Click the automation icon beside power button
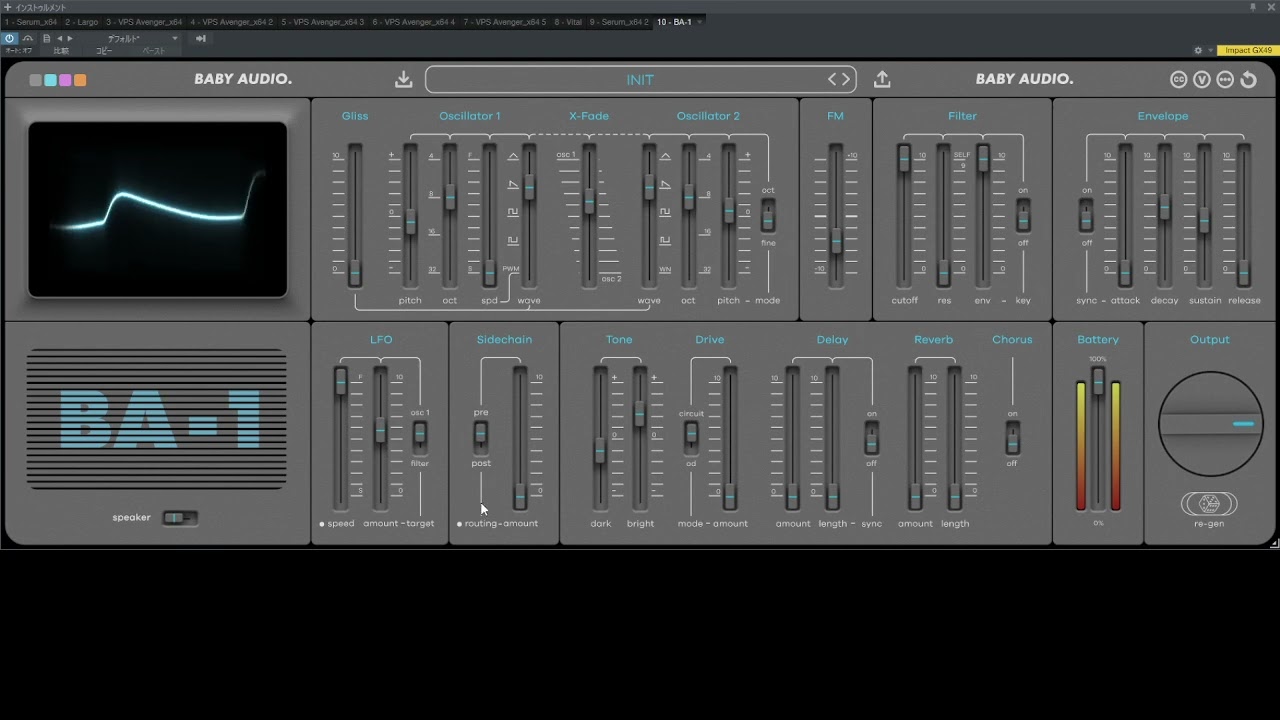This screenshot has width=1280, height=720. coord(28,38)
